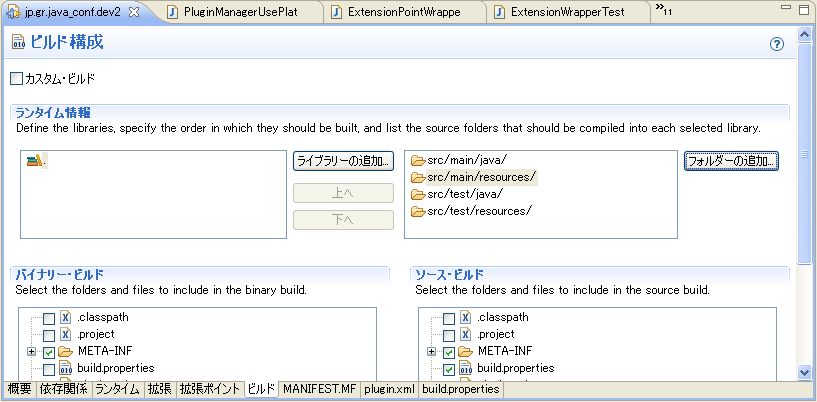Viewport: 817px width, 402px height.
Task: Click ライブラリーの追加... button
Action: (343, 161)
